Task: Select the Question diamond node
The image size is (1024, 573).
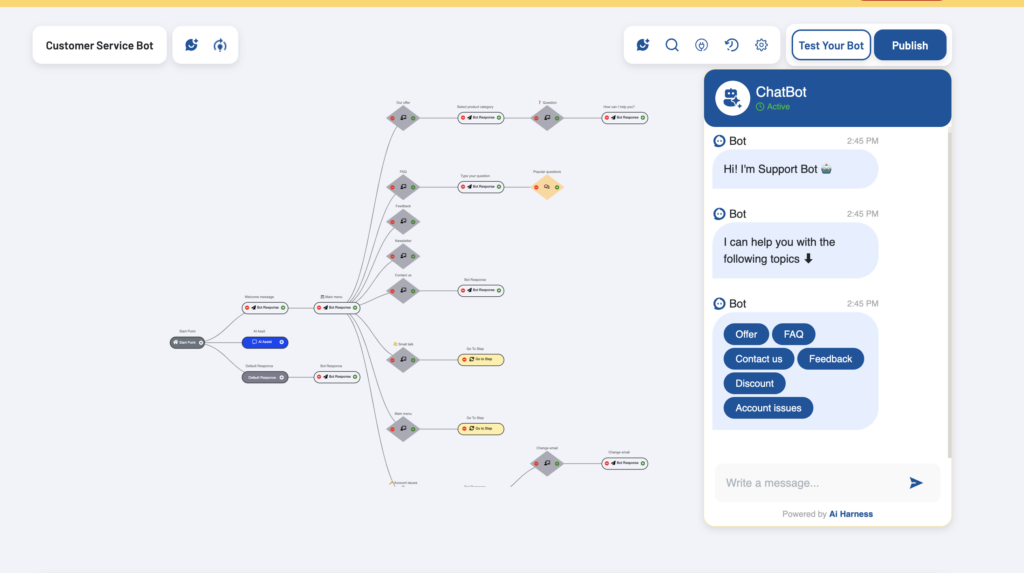Action: click(x=547, y=118)
